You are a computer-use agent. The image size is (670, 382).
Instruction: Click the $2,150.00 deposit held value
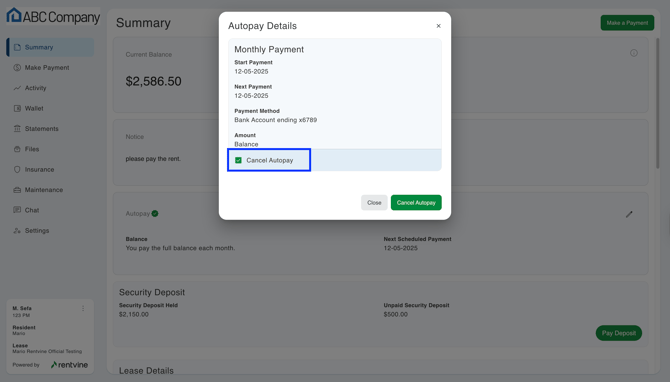coord(134,314)
